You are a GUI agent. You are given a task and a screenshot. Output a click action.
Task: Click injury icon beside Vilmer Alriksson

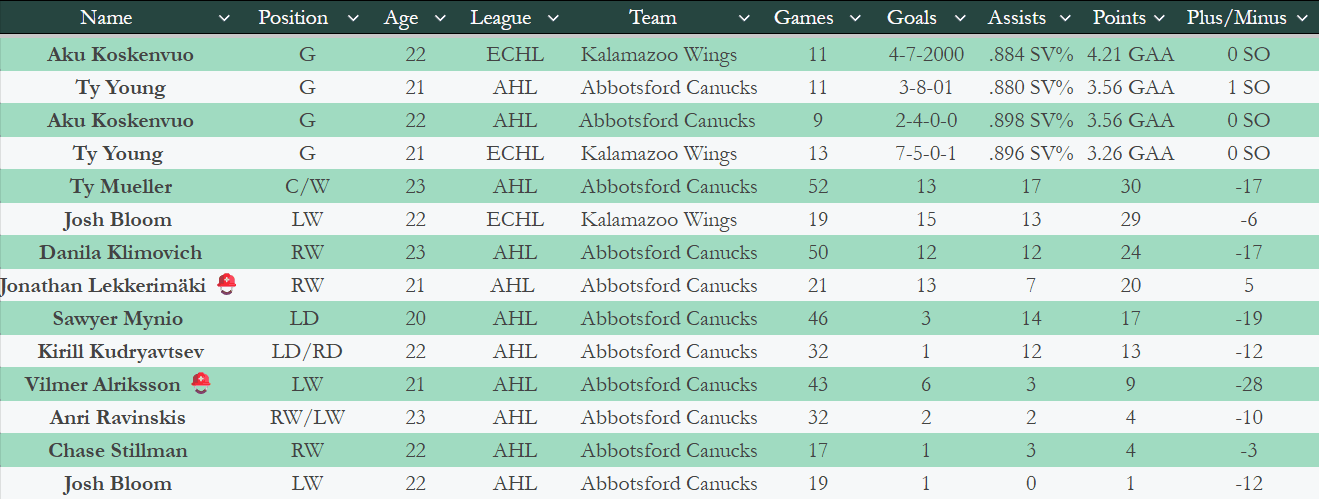(201, 384)
